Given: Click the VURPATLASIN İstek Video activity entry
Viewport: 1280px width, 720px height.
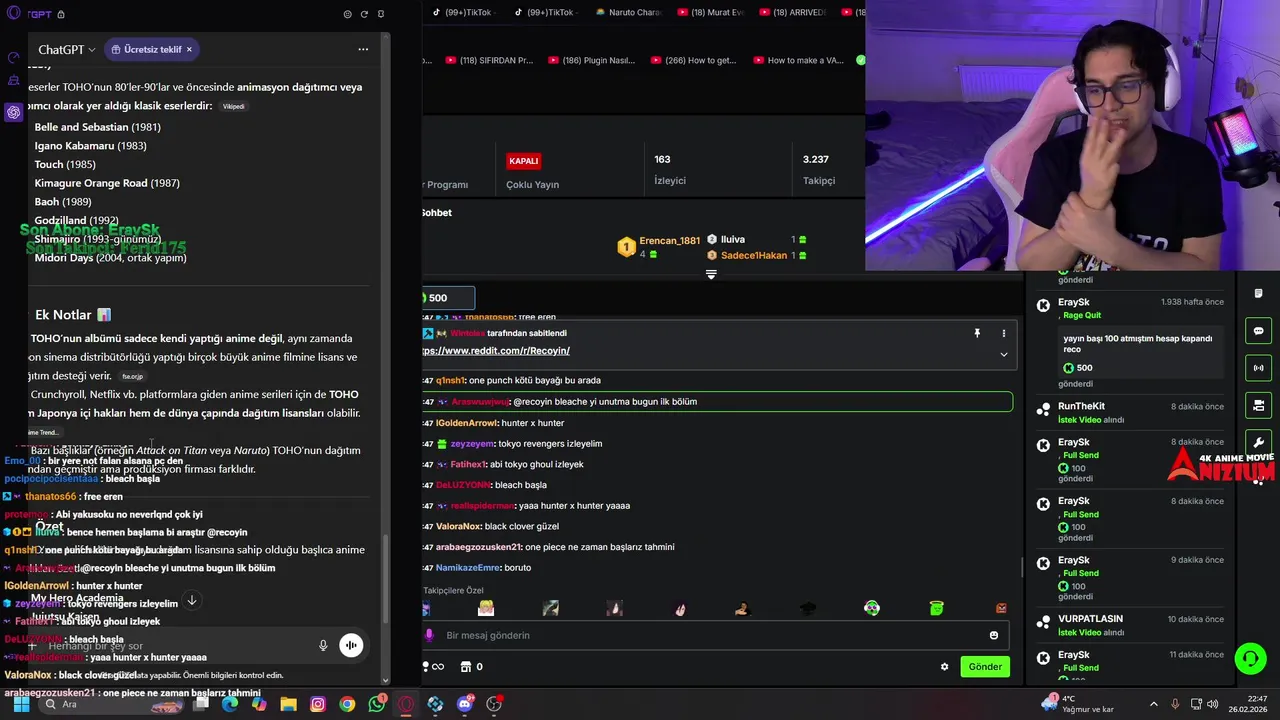Looking at the screenshot, I should coord(1130,625).
